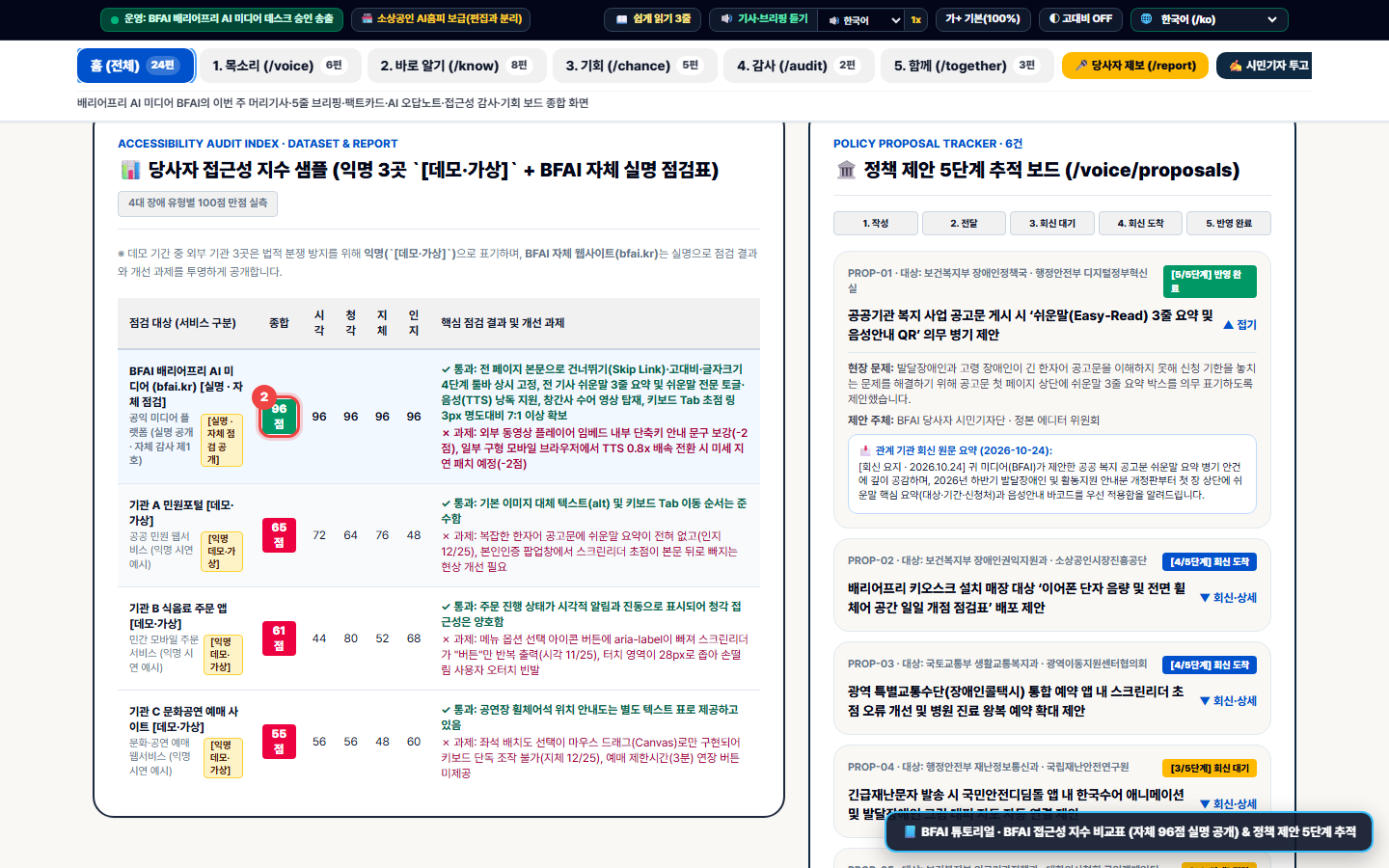Open the site language selector 한국어 (/ko)

1209,19
